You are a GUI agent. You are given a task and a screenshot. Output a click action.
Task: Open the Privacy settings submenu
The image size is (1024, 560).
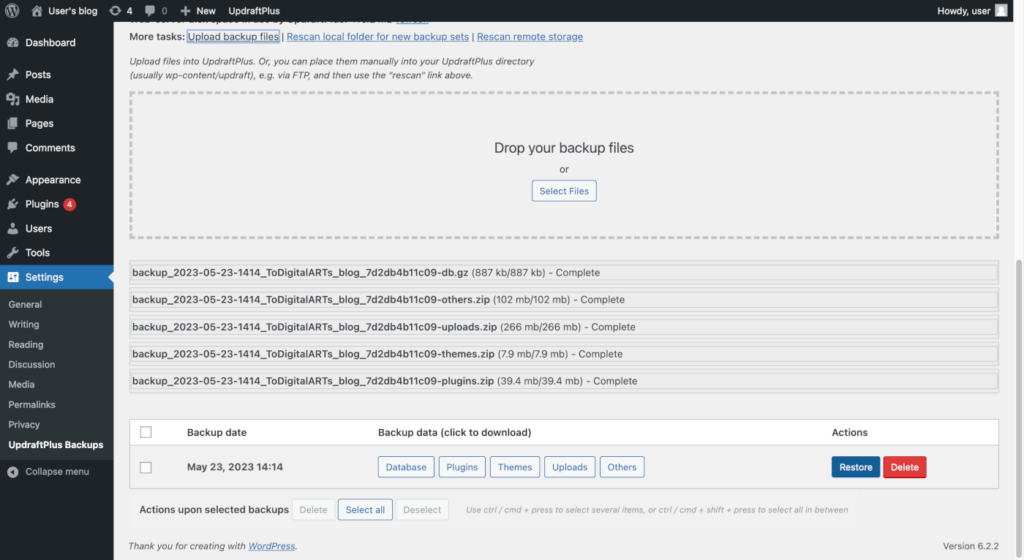tap(24, 424)
